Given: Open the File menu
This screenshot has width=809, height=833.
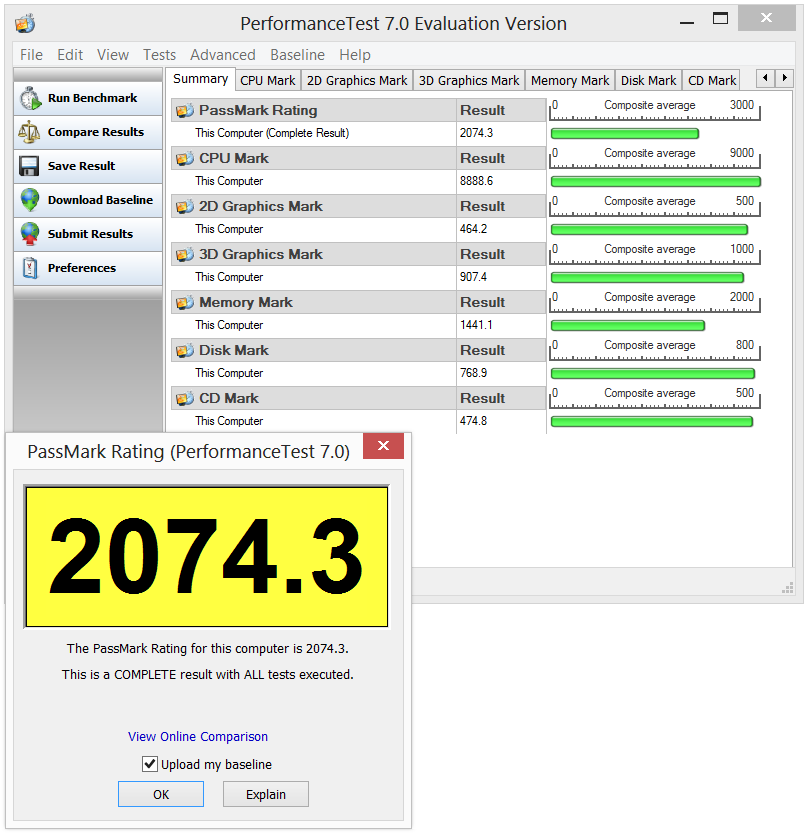Looking at the screenshot, I should (31, 55).
